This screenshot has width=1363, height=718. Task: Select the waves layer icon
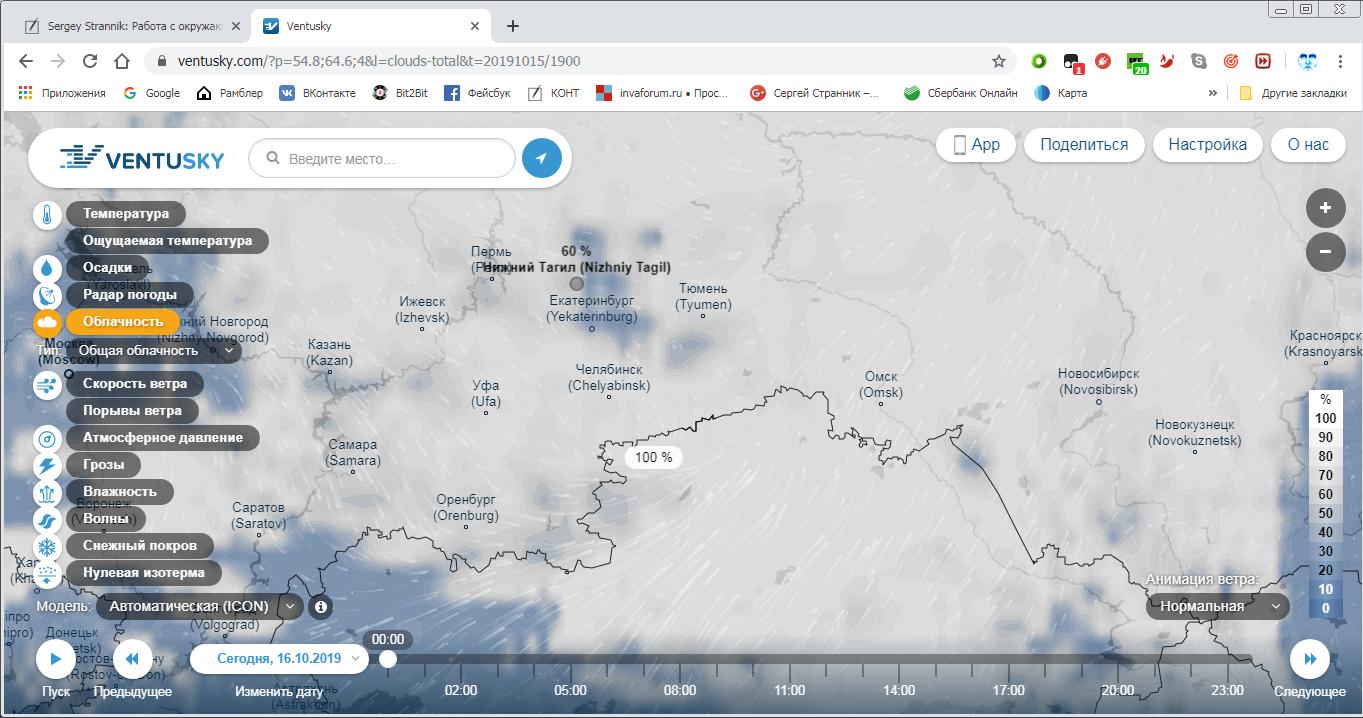47,520
